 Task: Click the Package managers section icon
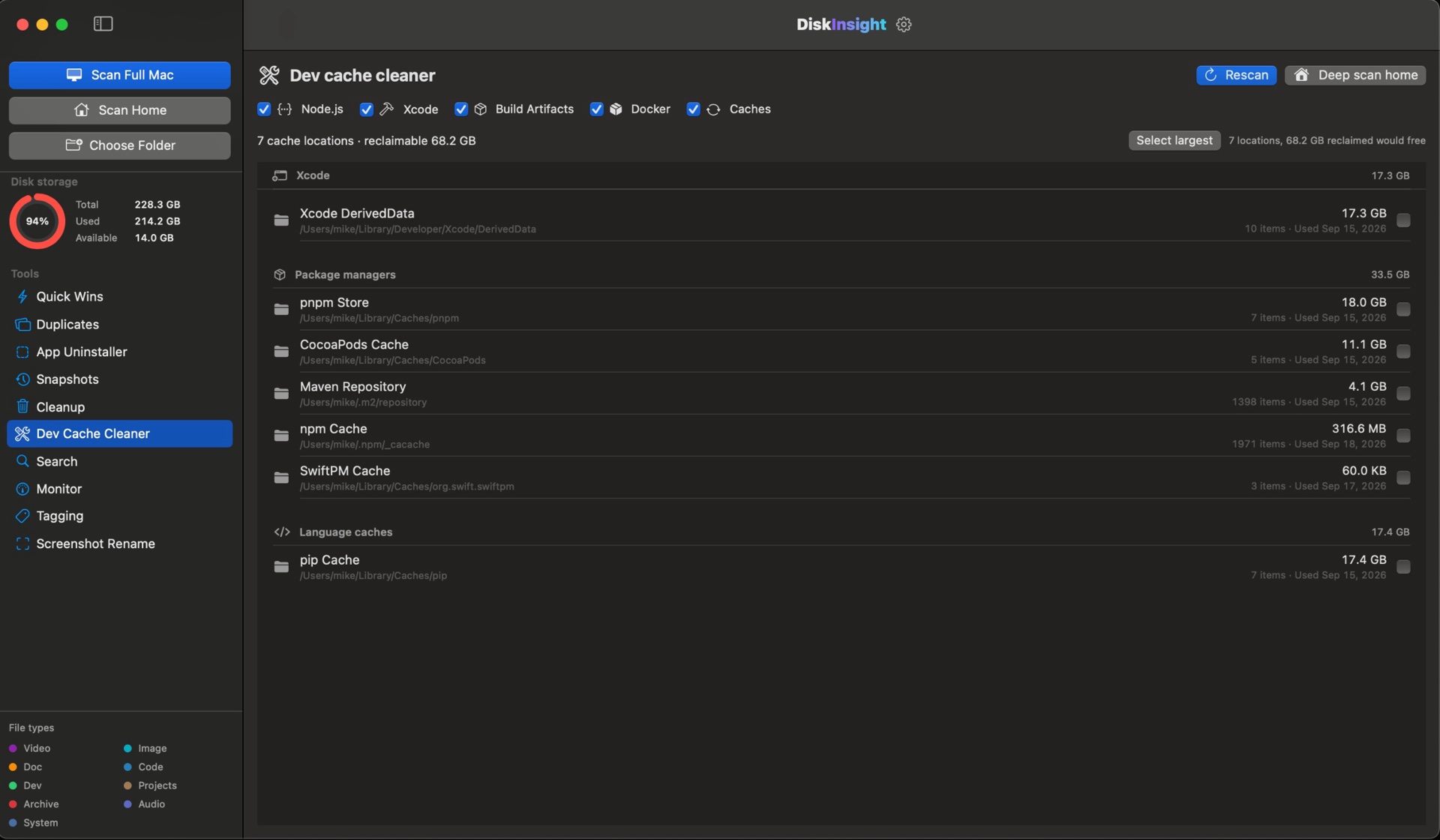pyautogui.click(x=280, y=274)
